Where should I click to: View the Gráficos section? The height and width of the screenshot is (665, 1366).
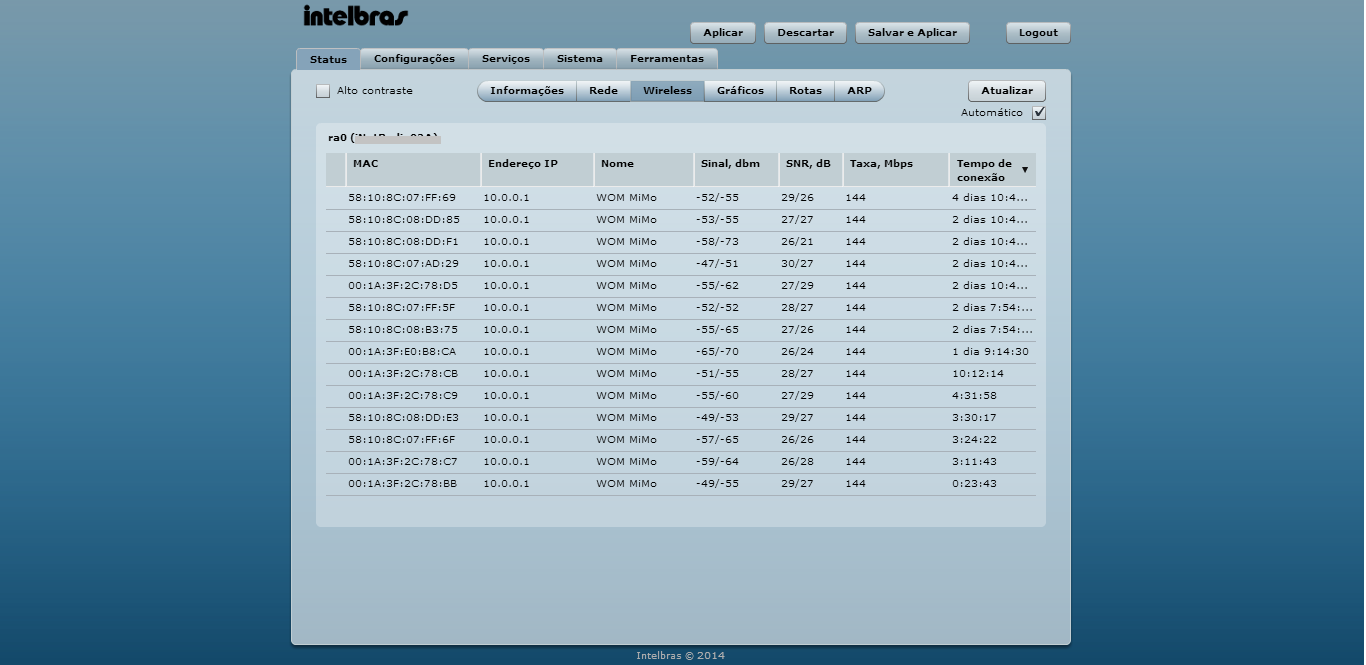[x=740, y=91]
